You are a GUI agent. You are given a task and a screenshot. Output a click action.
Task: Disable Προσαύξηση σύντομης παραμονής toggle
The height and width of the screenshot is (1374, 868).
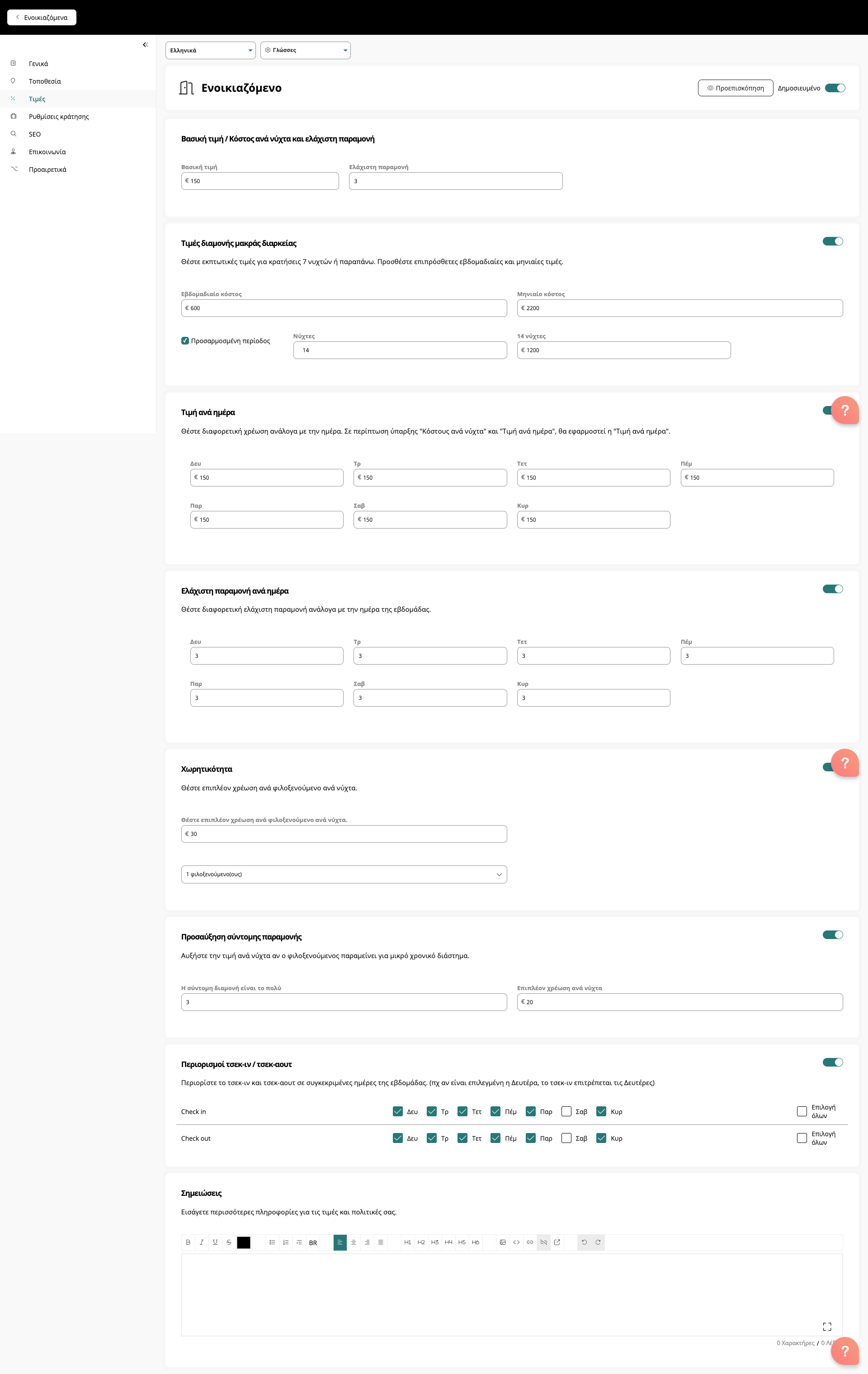(833, 935)
